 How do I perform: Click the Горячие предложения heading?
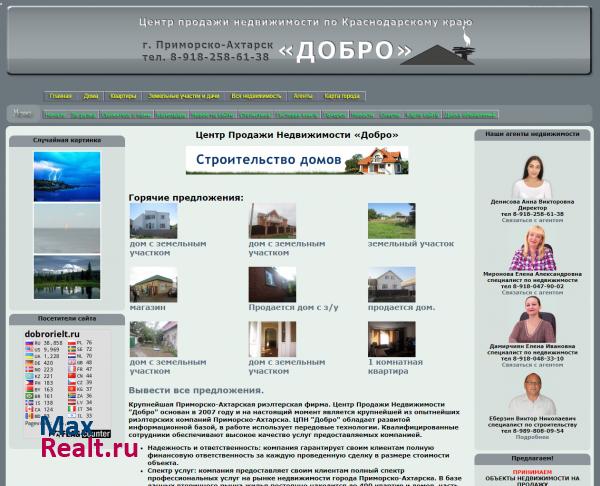[x=186, y=198]
